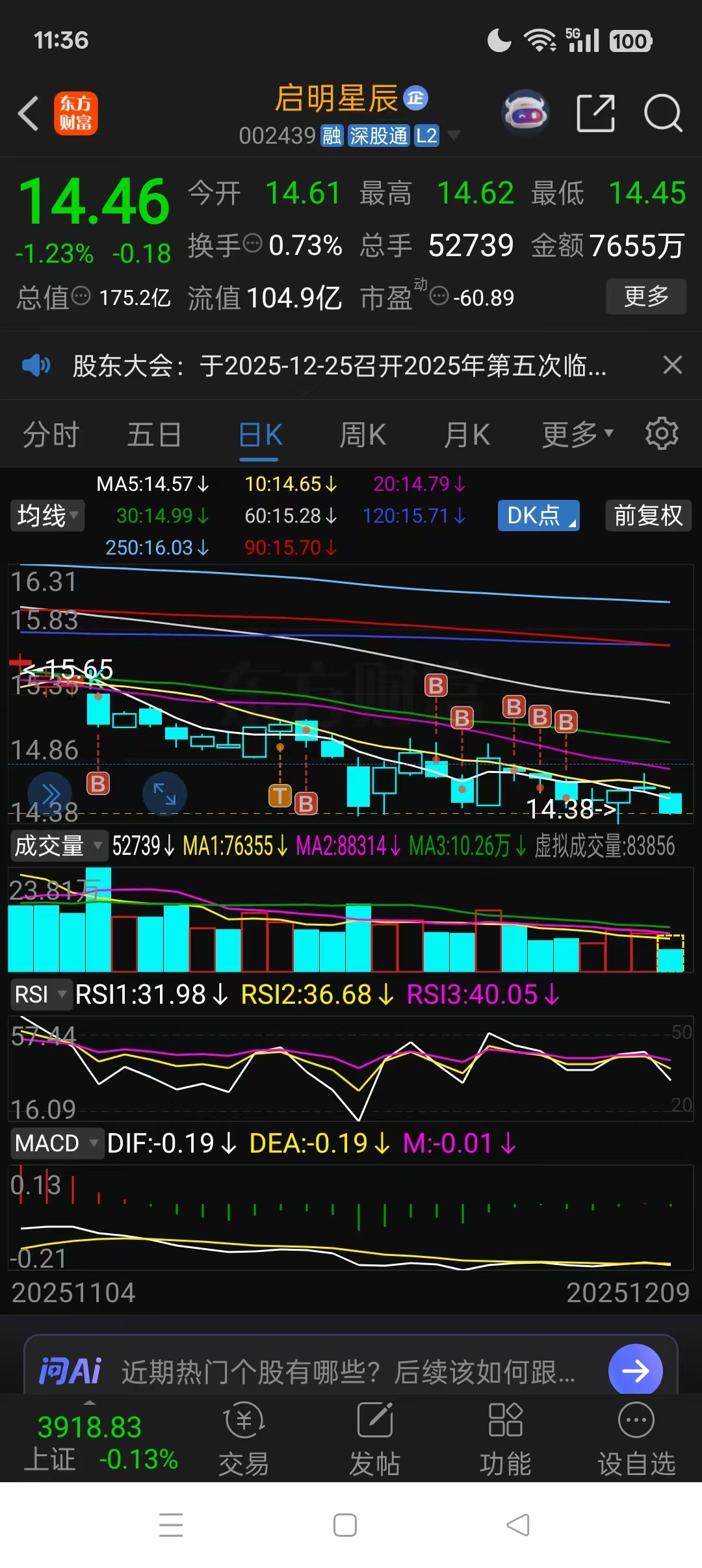
Task: Tap the 20251104 start date label
Action: click(73, 1292)
